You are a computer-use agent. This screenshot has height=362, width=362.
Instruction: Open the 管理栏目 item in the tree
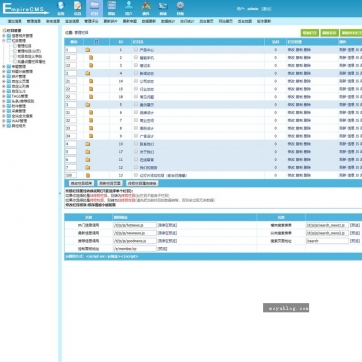click(25, 46)
